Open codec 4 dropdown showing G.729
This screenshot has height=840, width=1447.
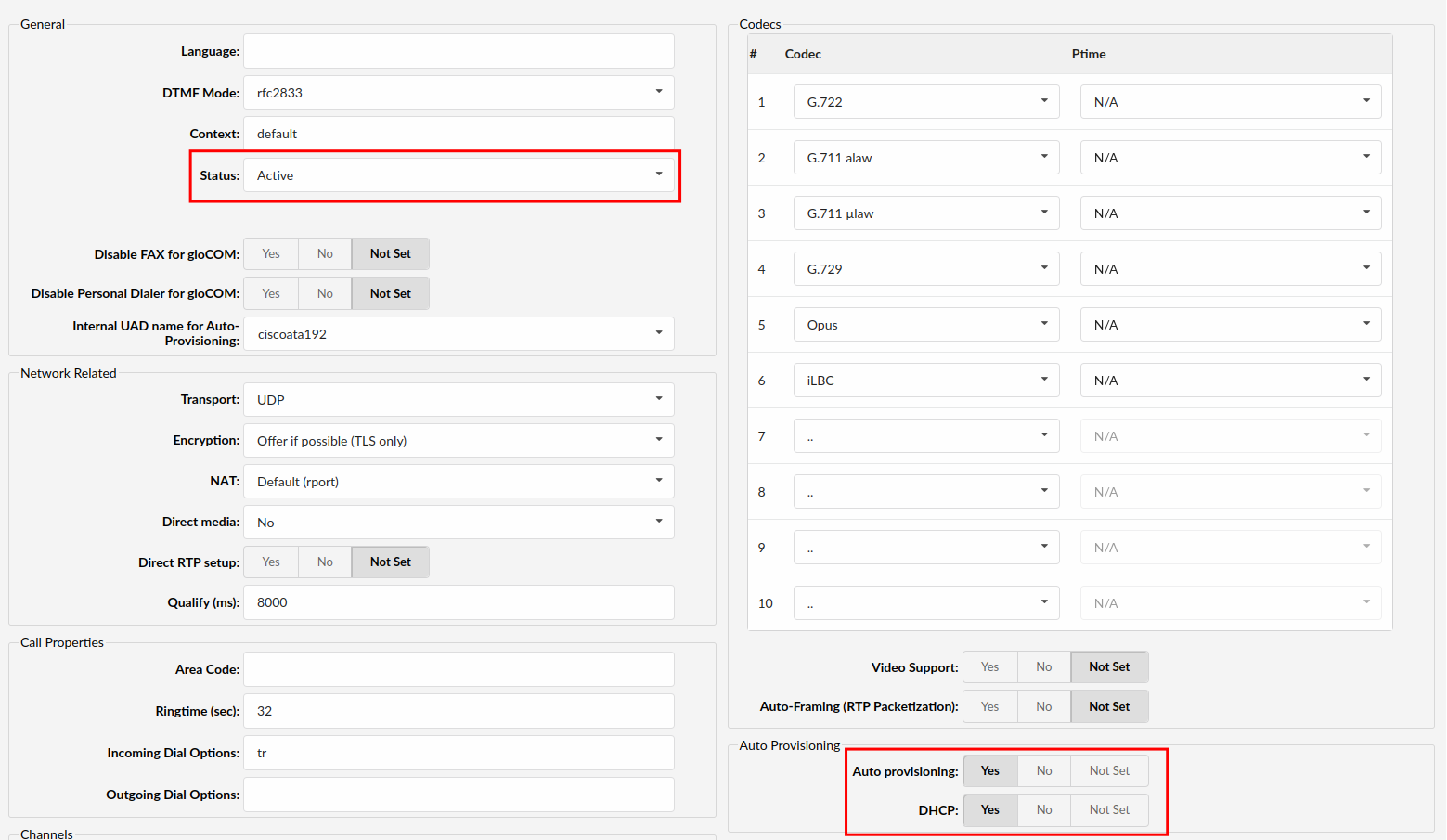point(926,269)
